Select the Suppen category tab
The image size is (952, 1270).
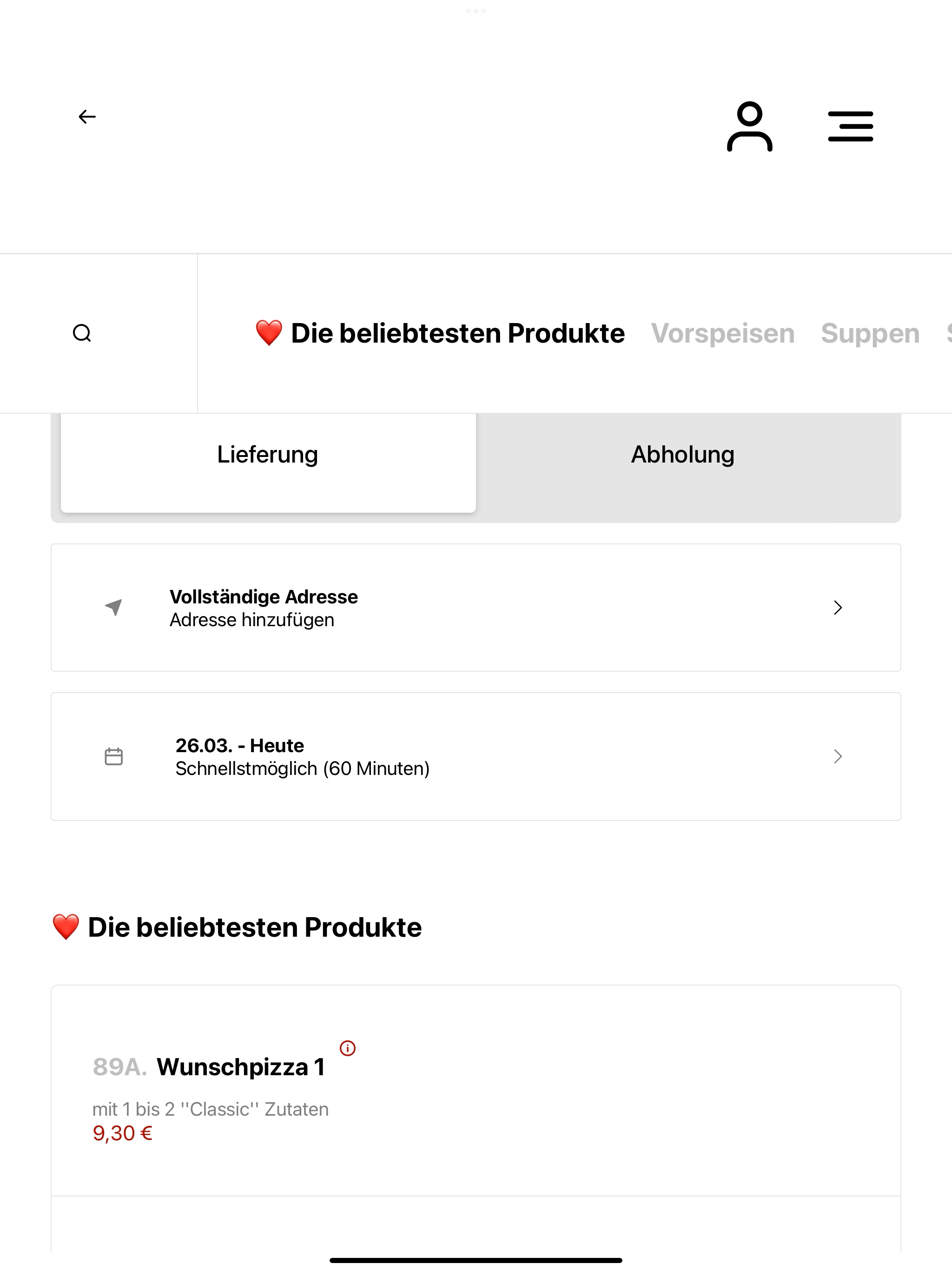tap(870, 333)
